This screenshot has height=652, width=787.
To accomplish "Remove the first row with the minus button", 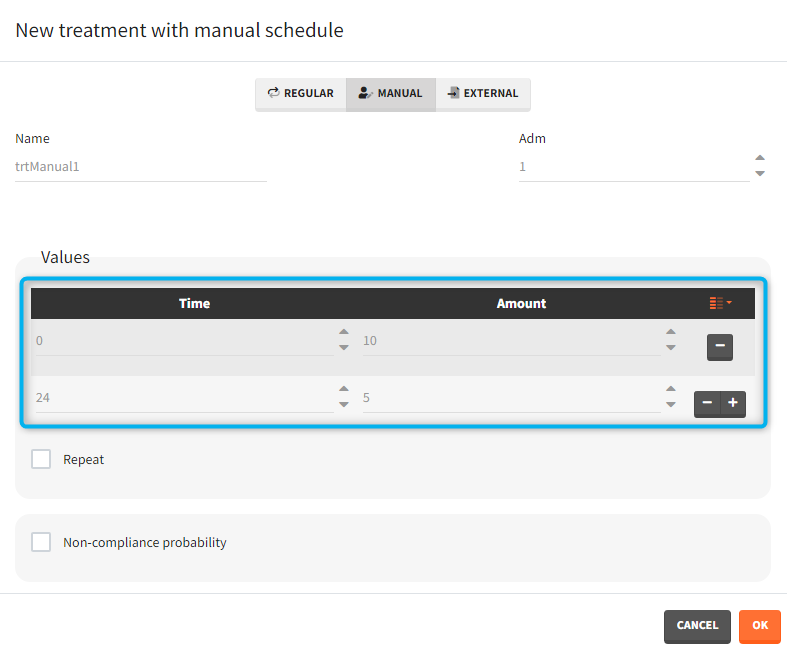I will 720,347.
